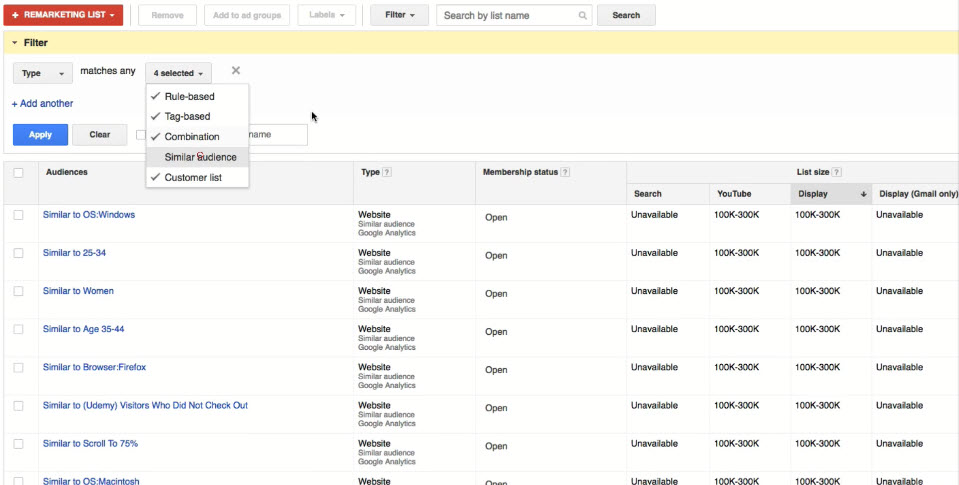This screenshot has height=485, width=959.
Task: Check the box for Similar to OS:Windows
Action: point(19,215)
